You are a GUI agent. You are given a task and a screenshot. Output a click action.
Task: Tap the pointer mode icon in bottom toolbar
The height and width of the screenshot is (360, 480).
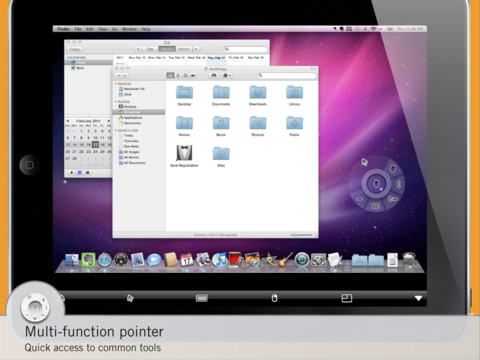coord(130,298)
